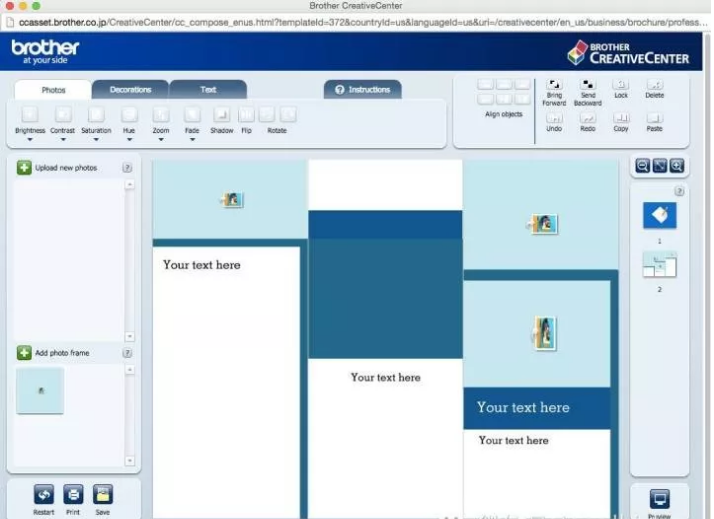
Task: Open the Text tab
Action: [x=208, y=90]
